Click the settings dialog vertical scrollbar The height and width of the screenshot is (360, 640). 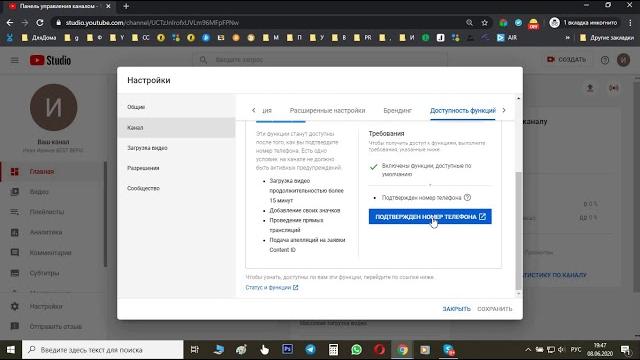pyautogui.click(x=519, y=231)
